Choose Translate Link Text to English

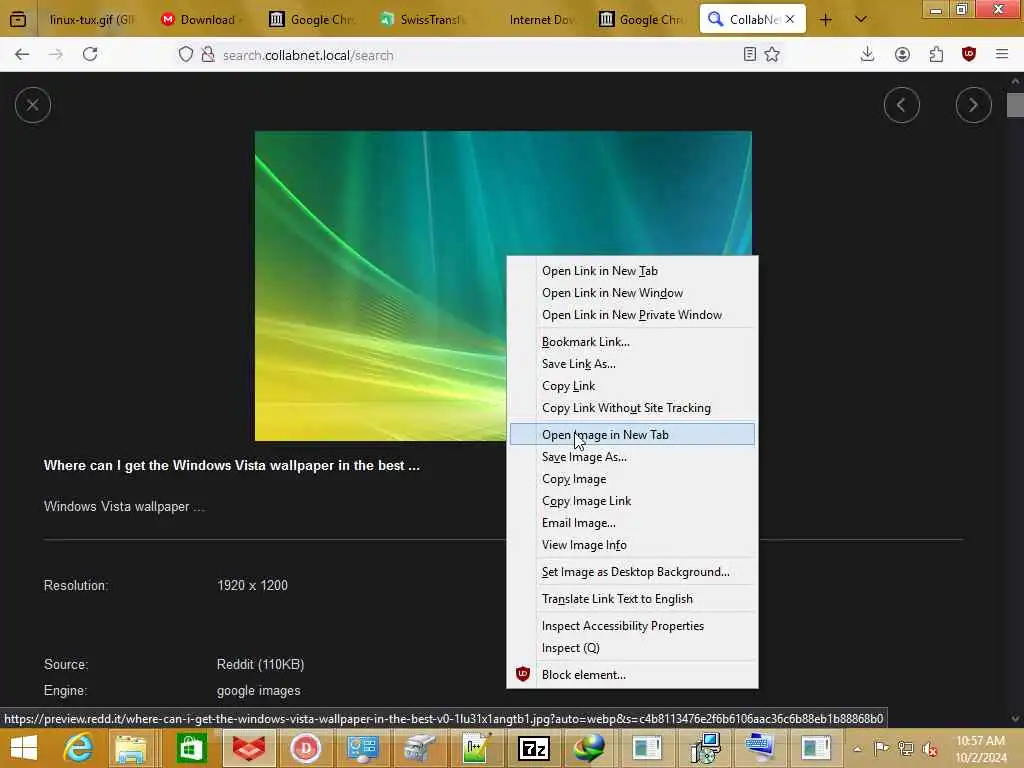(x=632, y=599)
